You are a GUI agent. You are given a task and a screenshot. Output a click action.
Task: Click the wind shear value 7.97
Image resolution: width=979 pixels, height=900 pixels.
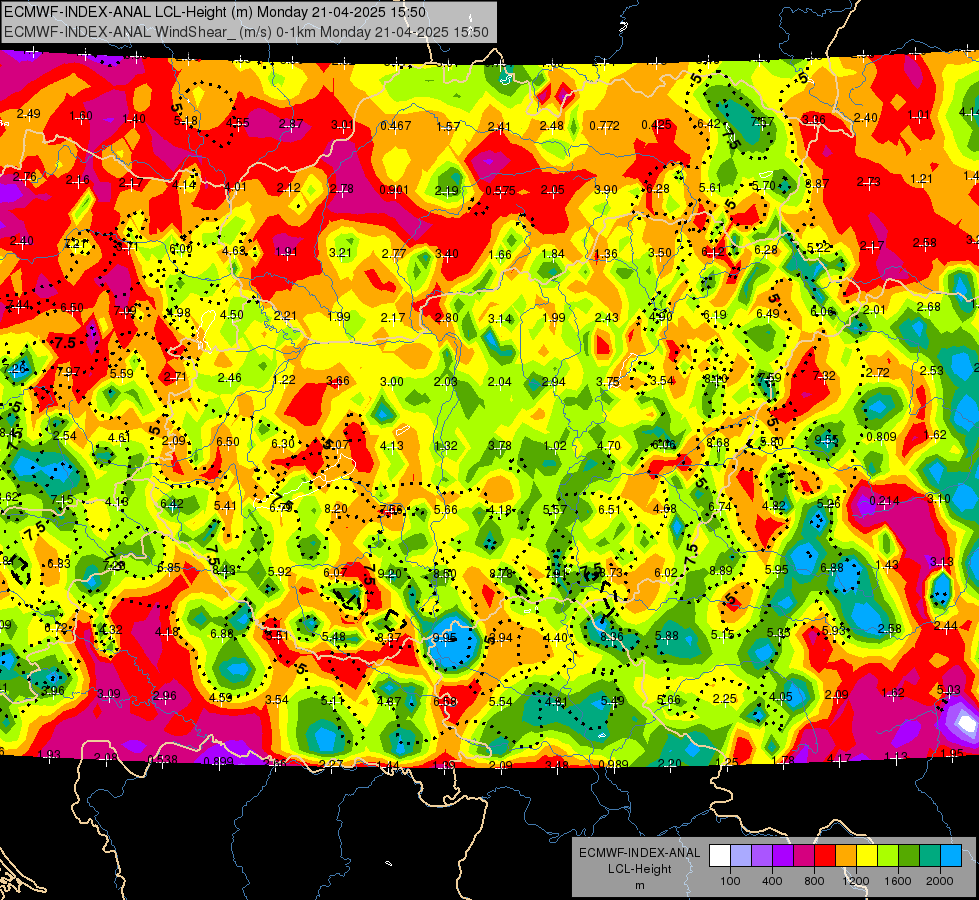pos(68,372)
